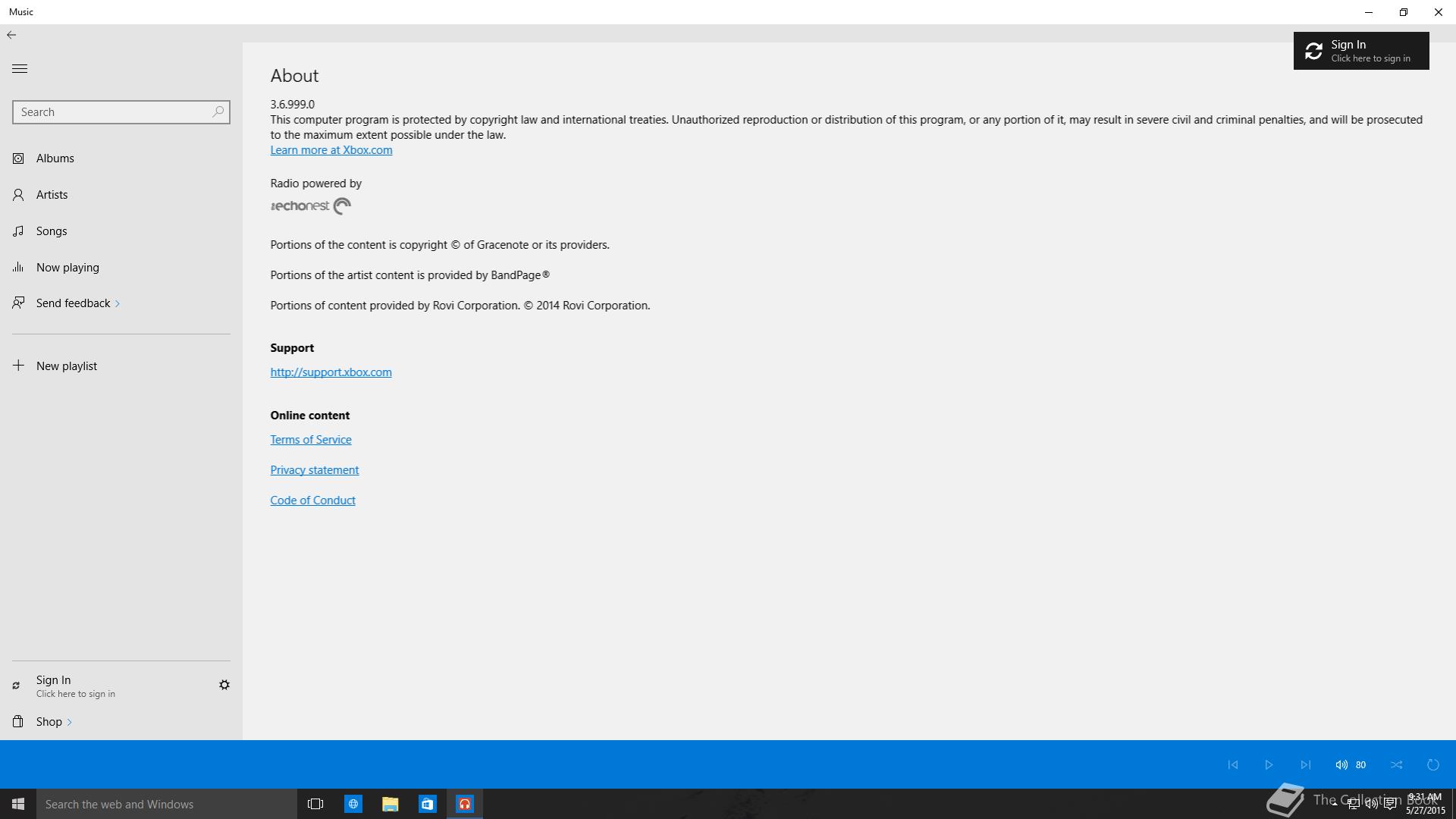
Task: Click the Now playing bars icon
Action: pyautogui.click(x=18, y=267)
